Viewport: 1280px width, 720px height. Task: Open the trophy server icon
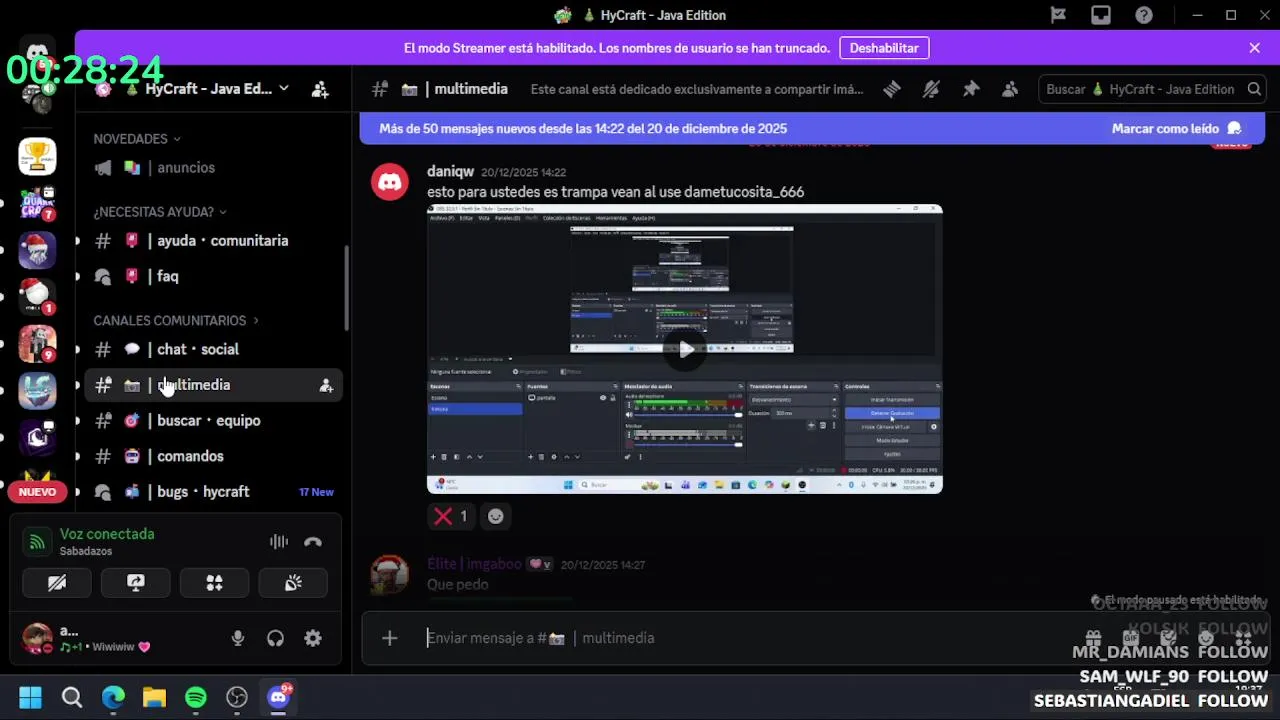[37, 156]
